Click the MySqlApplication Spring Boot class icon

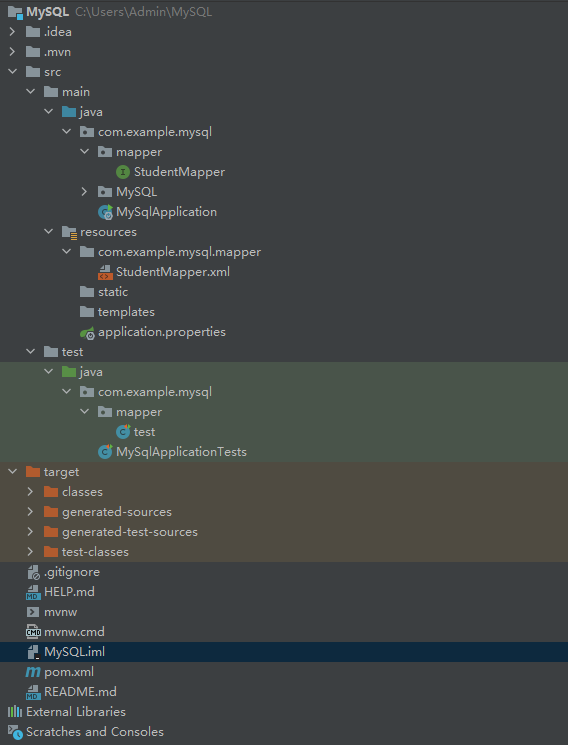click(105, 212)
